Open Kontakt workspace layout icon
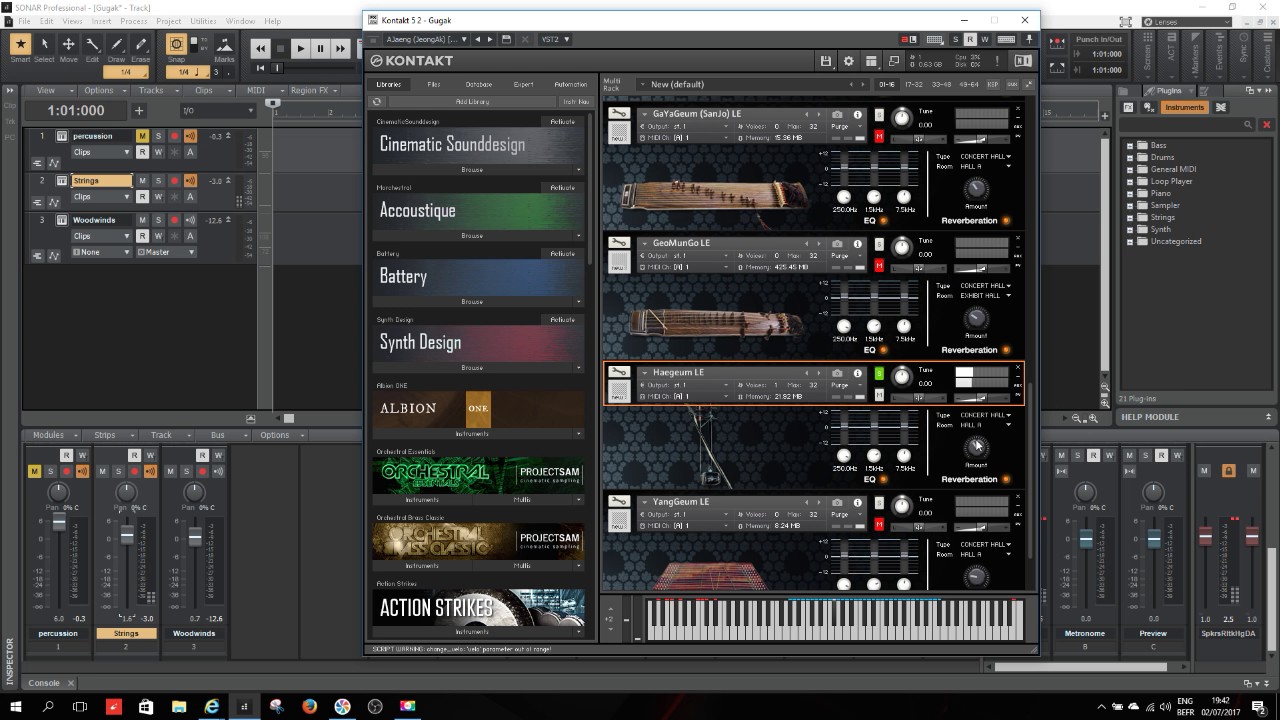The height and width of the screenshot is (720, 1280). point(871,61)
